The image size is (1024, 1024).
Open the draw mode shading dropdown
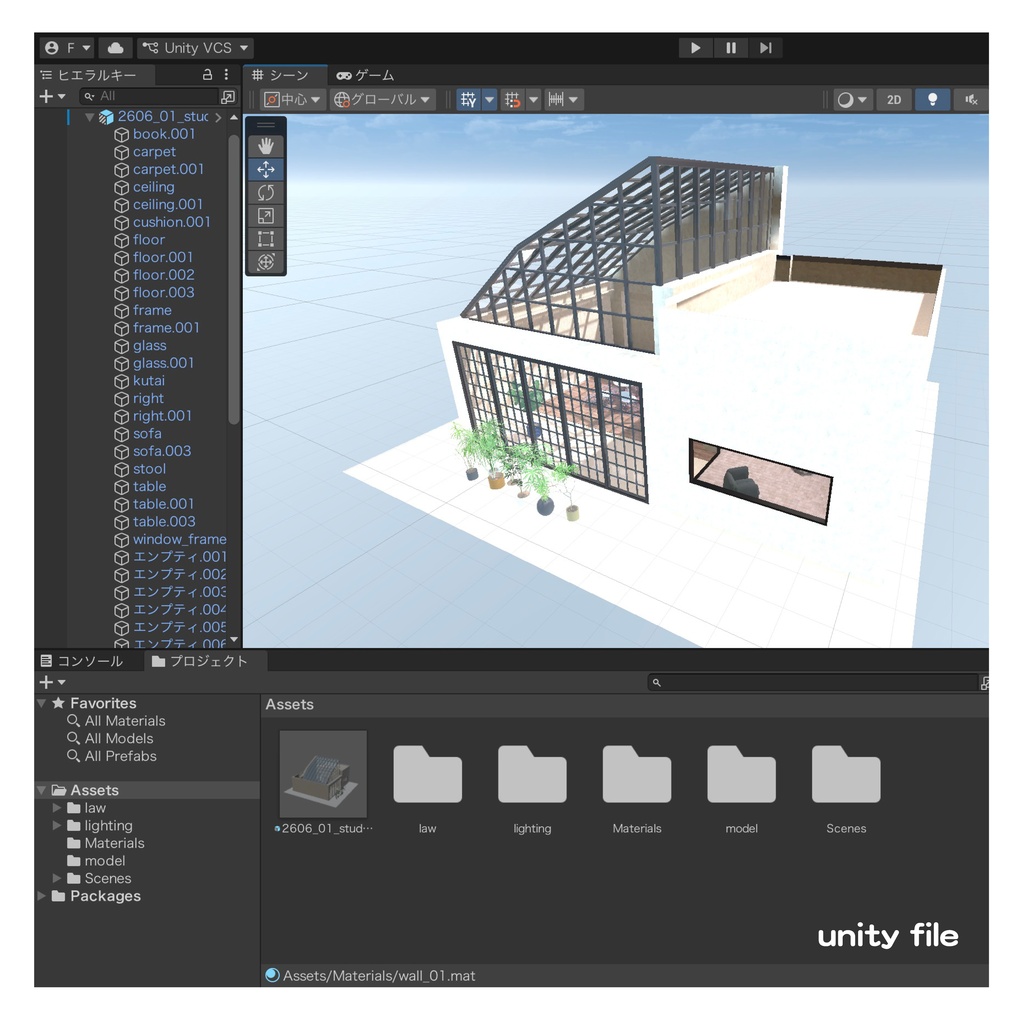853,99
